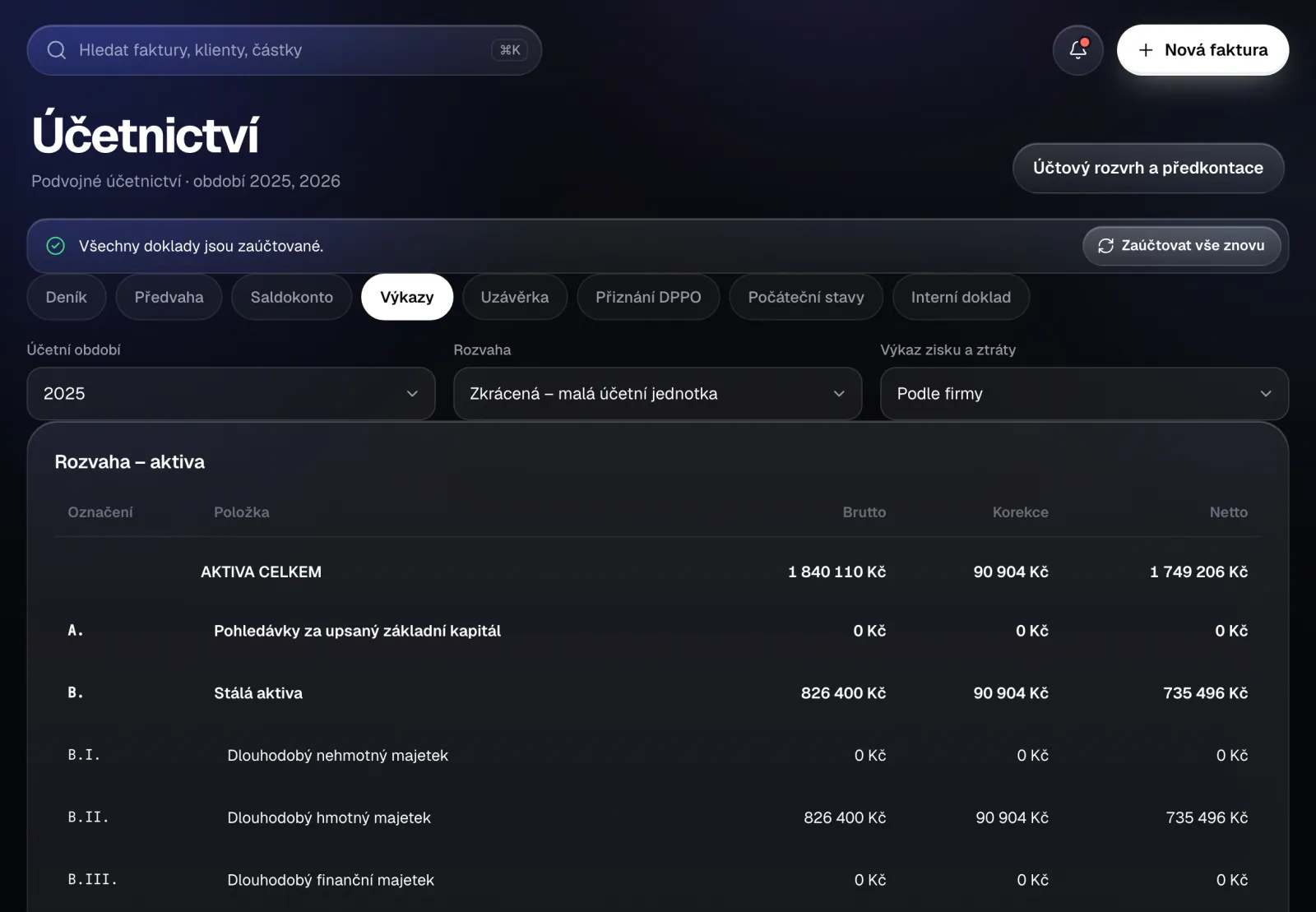
Task: Click the Netto column header
Action: point(1228,512)
